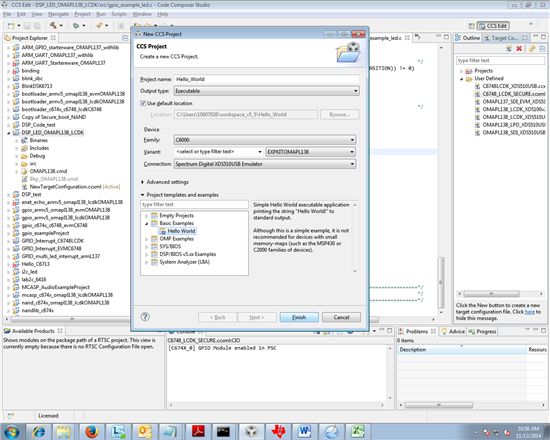Open Adobe Reader from taskbar

coord(199,432)
